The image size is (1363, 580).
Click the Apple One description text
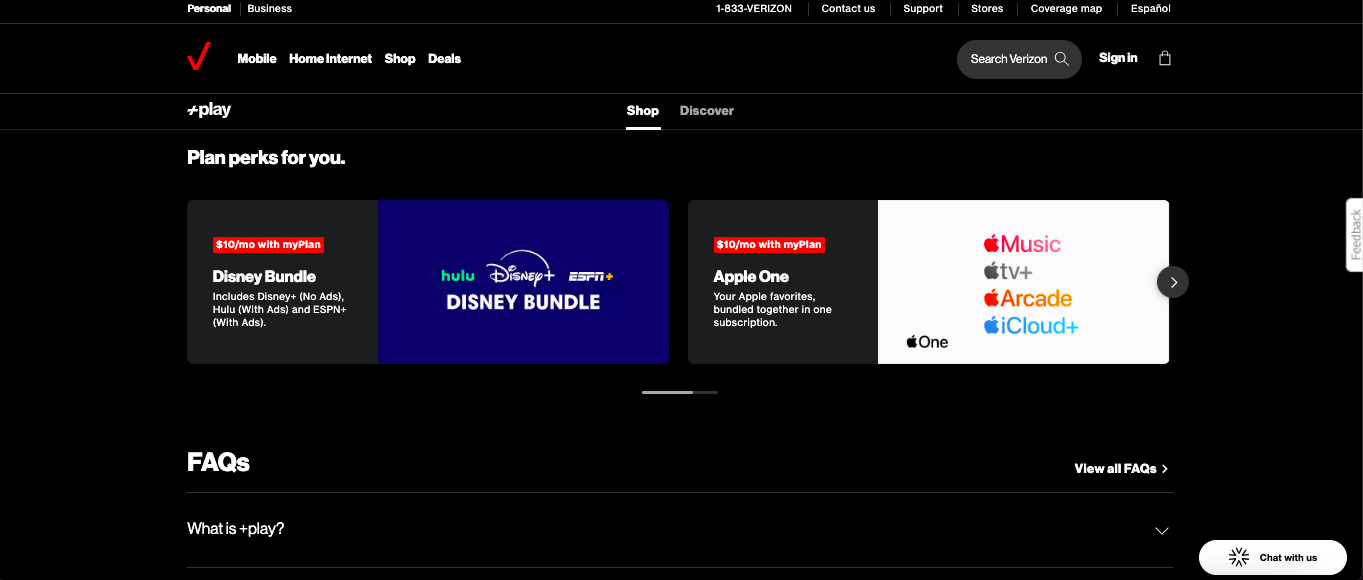[x=773, y=310]
